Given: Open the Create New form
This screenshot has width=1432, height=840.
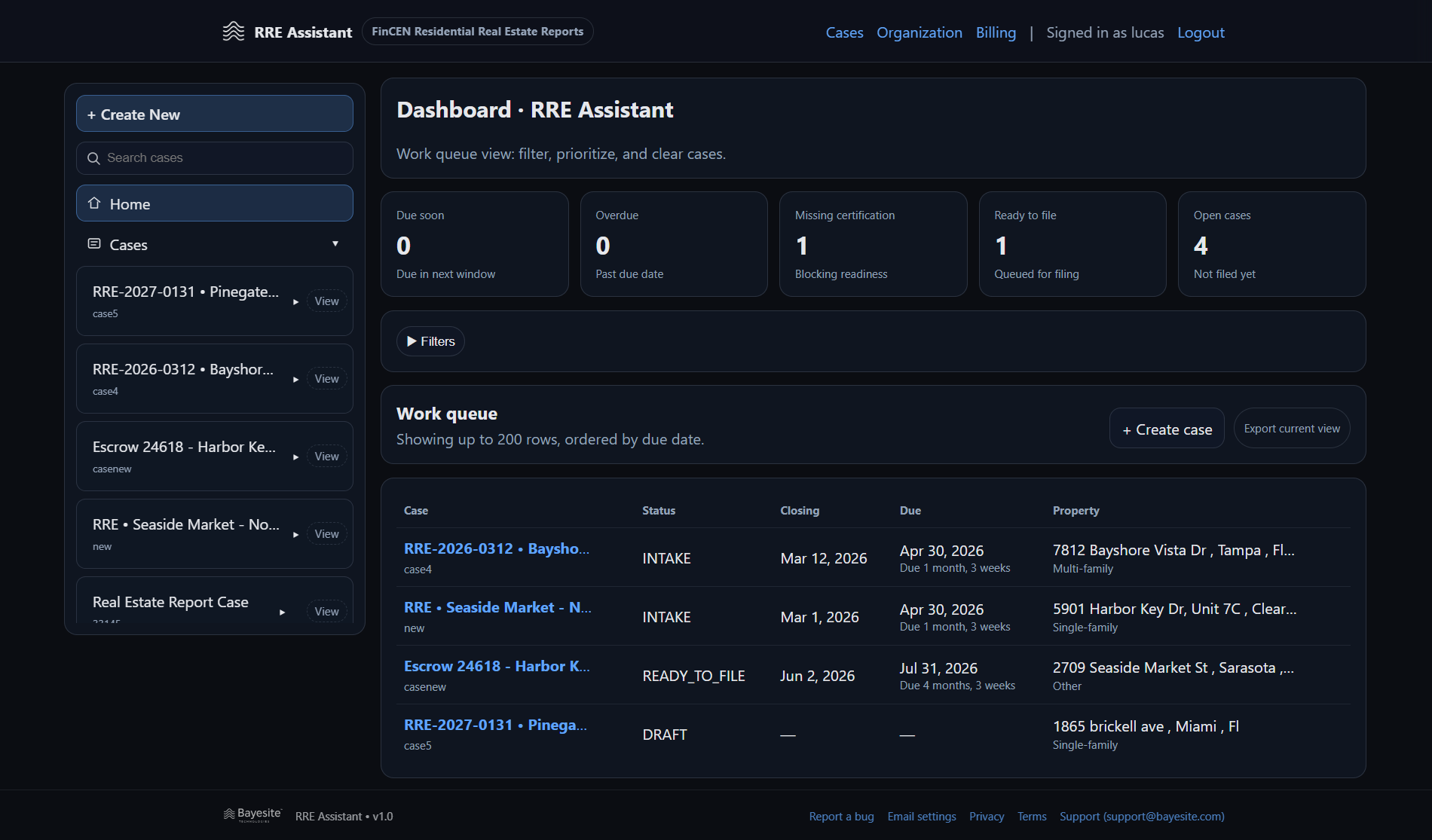Looking at the screenshot, I should coord(214,113).
